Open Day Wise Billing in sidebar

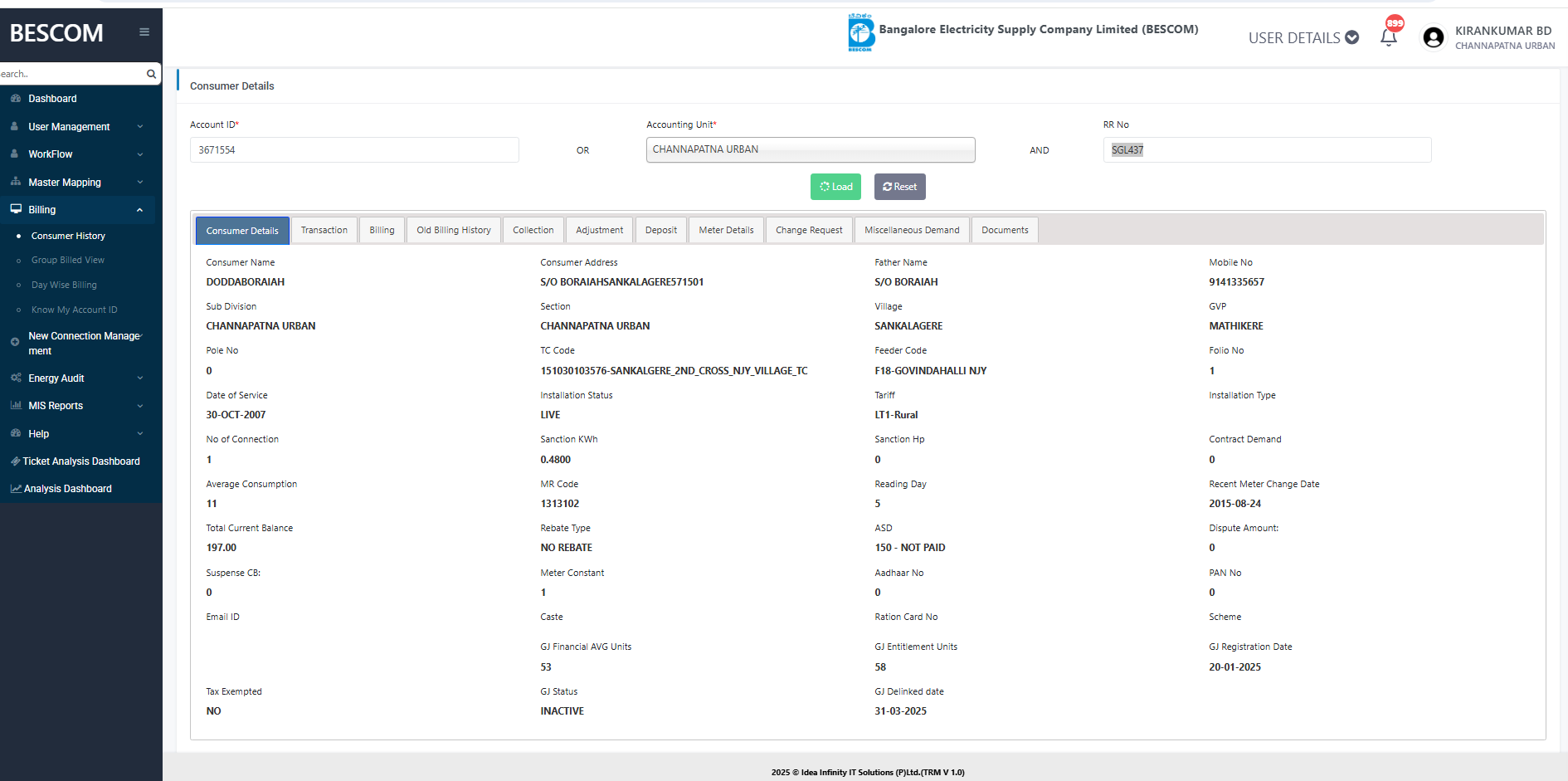click(64, 285)
